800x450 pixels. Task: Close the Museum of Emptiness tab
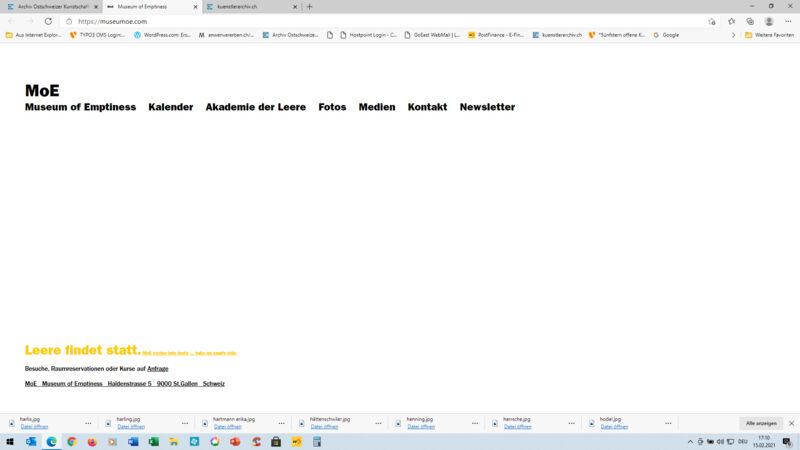point(195,7)
